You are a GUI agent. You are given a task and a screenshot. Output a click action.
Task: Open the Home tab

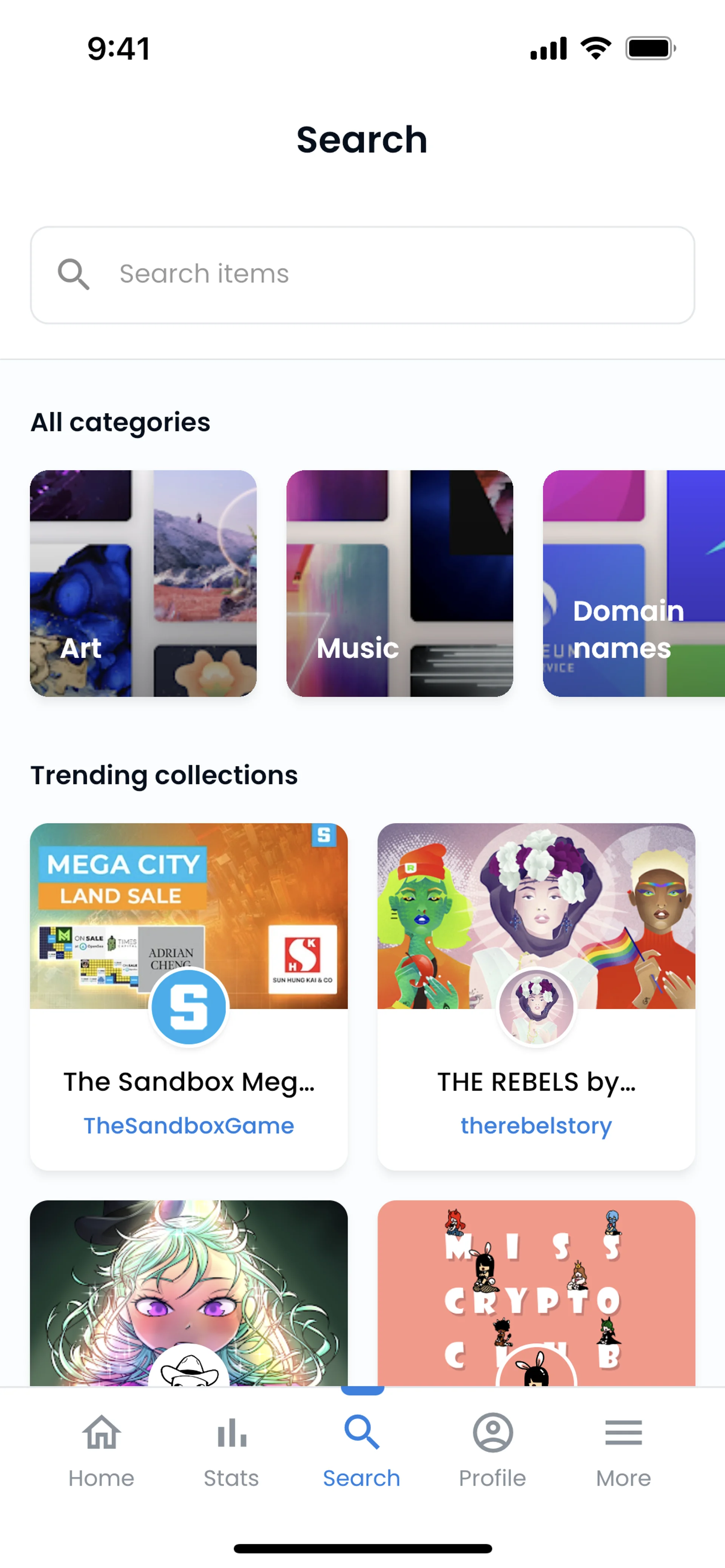pos(101,1451)
